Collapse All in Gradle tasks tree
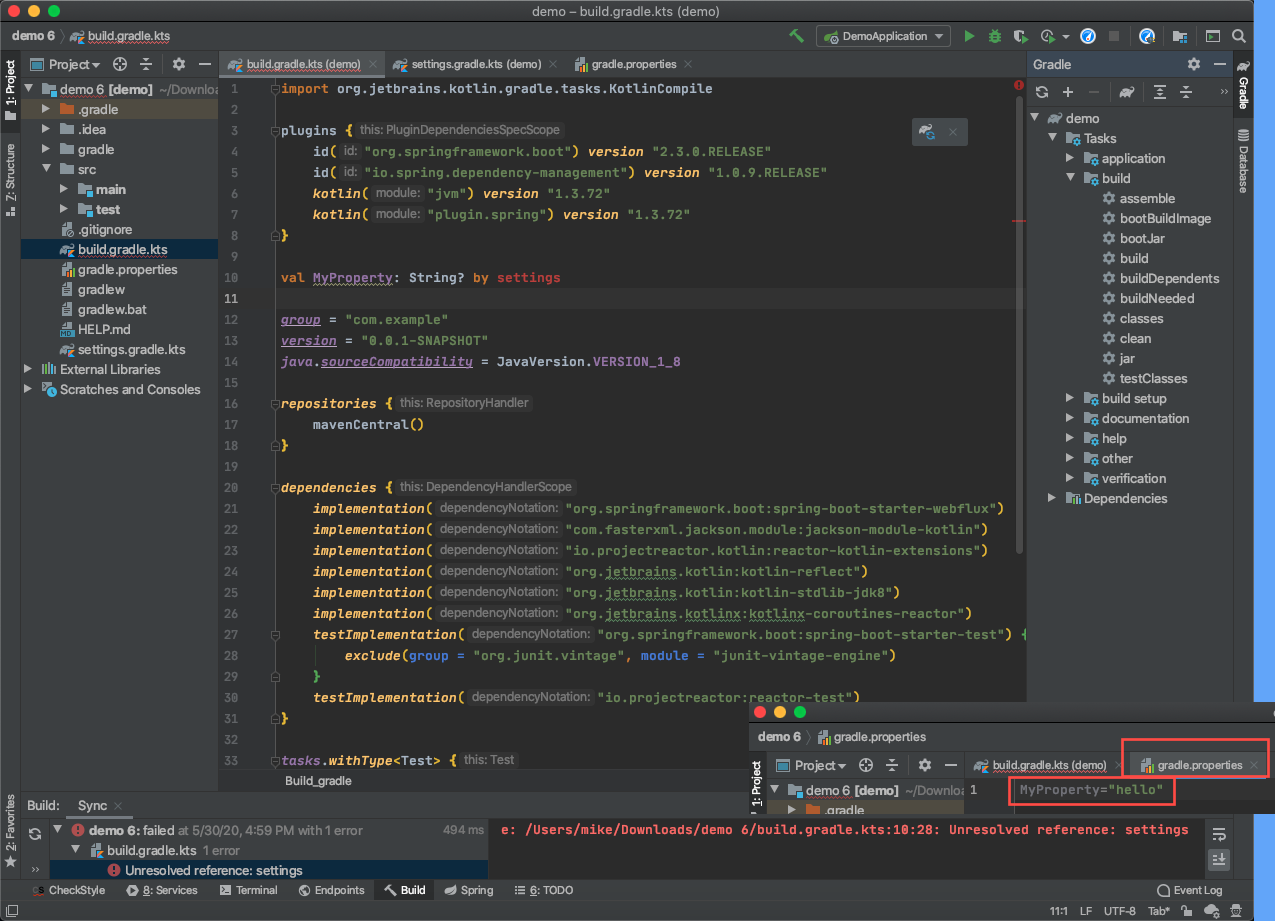Viewport: 1275px width, 921px height. click(1186, 90)
